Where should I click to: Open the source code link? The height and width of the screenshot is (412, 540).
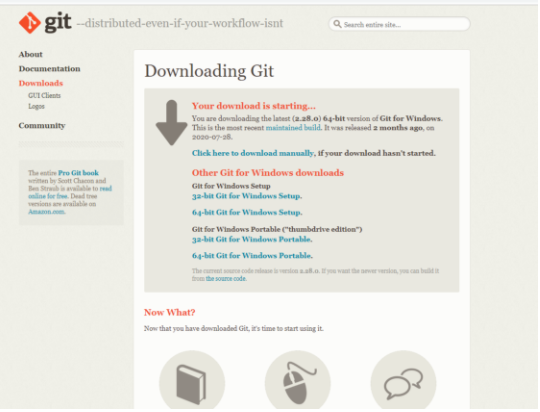226,278
